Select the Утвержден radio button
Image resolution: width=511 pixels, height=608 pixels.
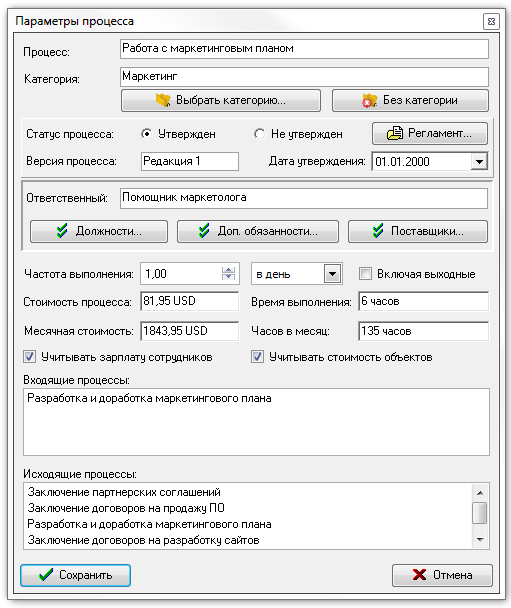click(147, 134)
